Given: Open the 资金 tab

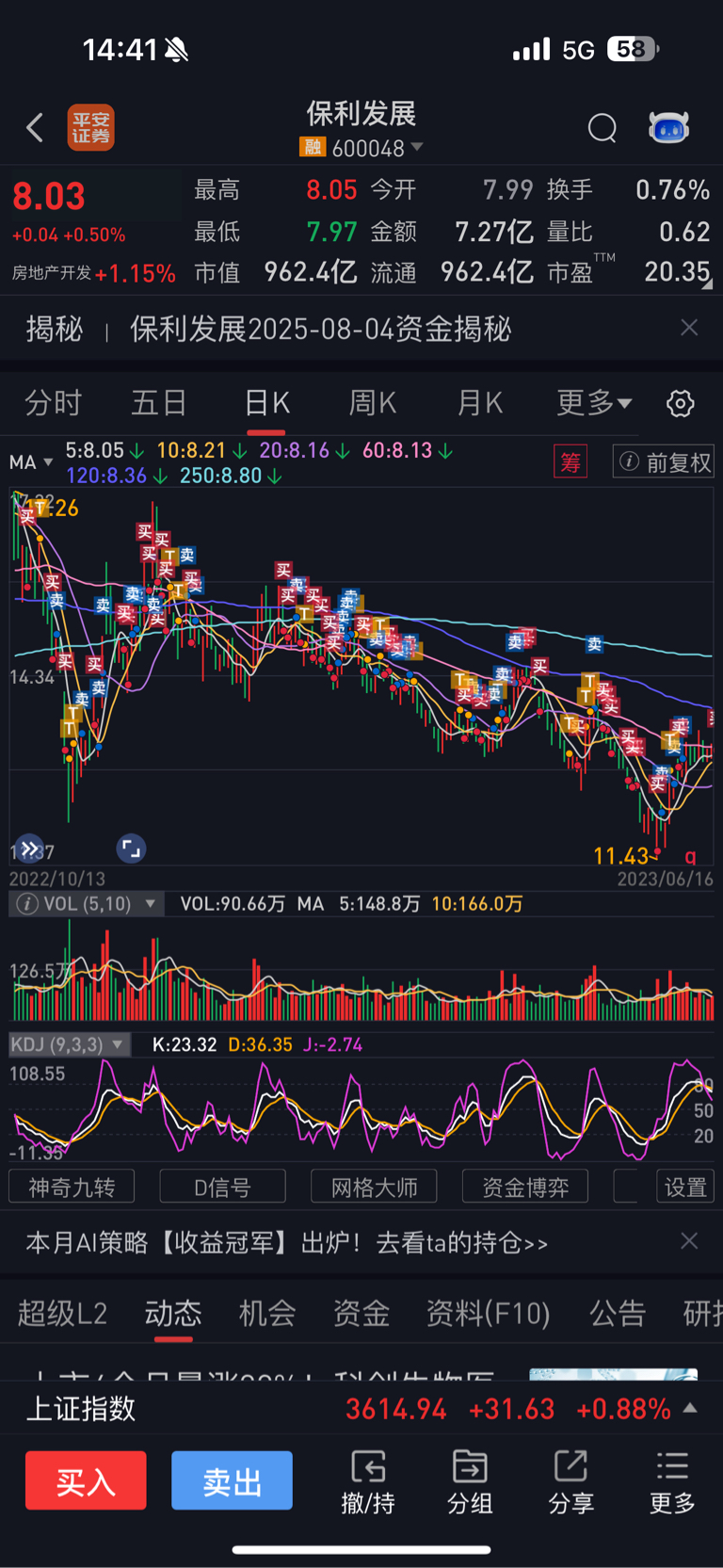Looking at the screenshot, I should tap(361, 1313).
